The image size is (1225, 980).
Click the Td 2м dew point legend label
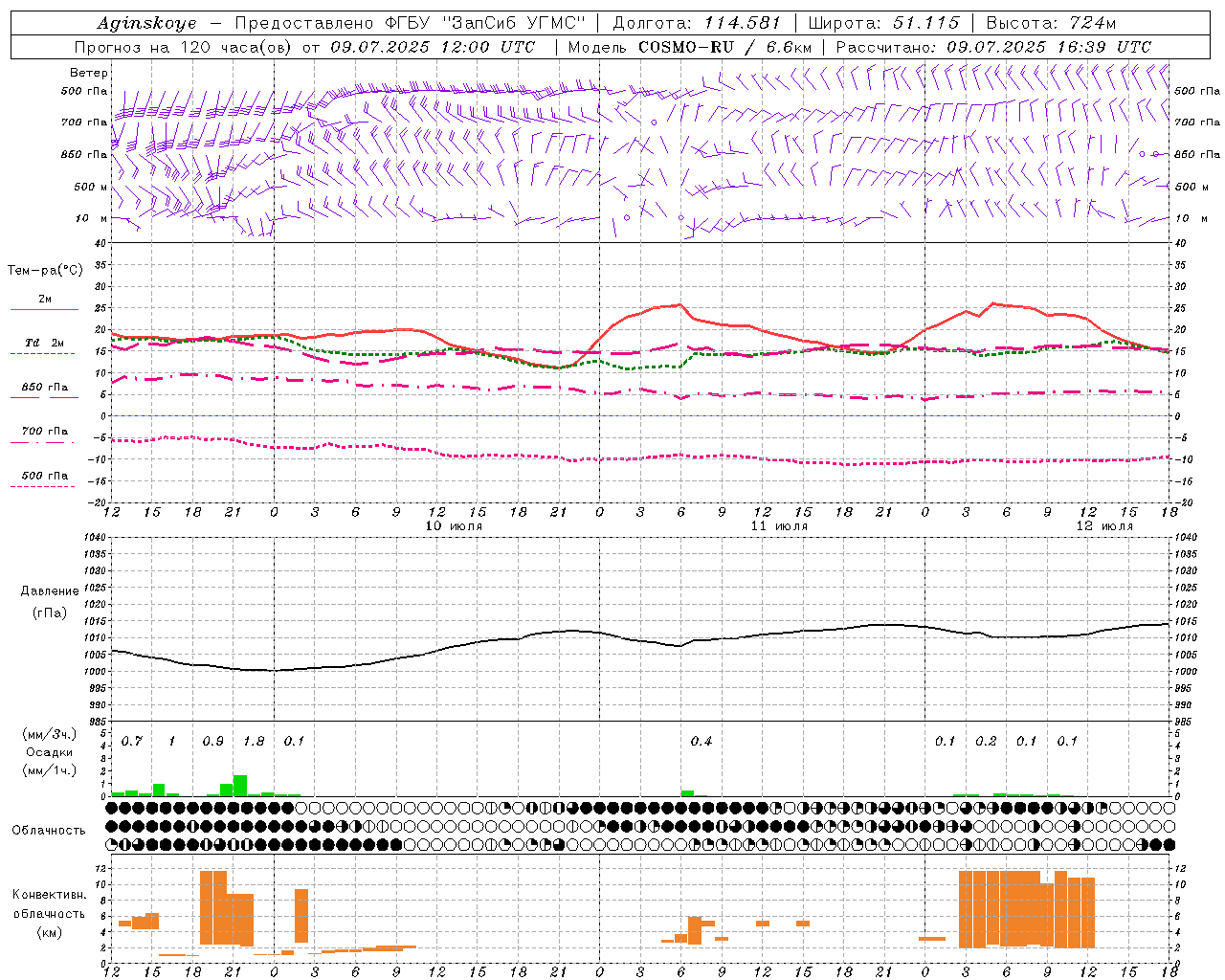[45, 343]
